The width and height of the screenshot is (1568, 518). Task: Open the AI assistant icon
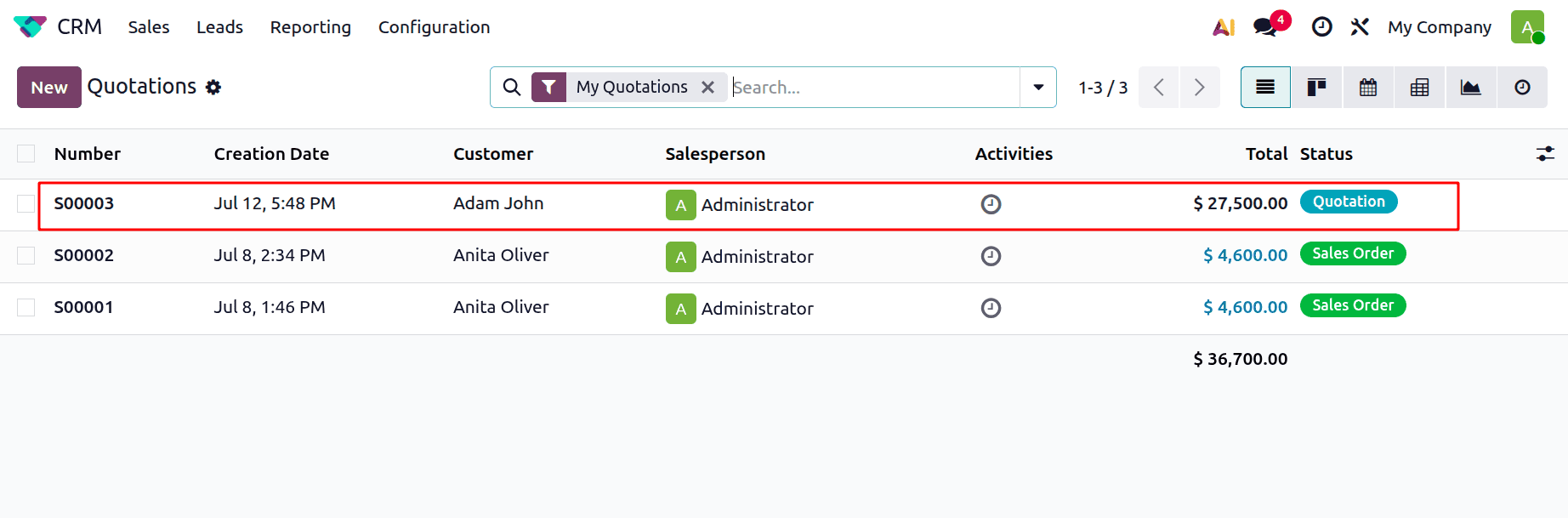[x=1224, y=27]
